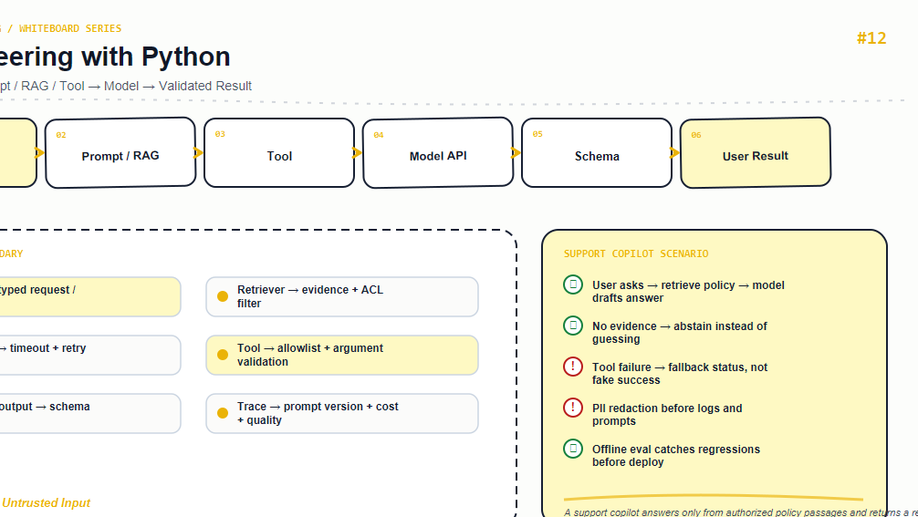Click arrow between Model API and Schema
918x517 pixels.
516,153
